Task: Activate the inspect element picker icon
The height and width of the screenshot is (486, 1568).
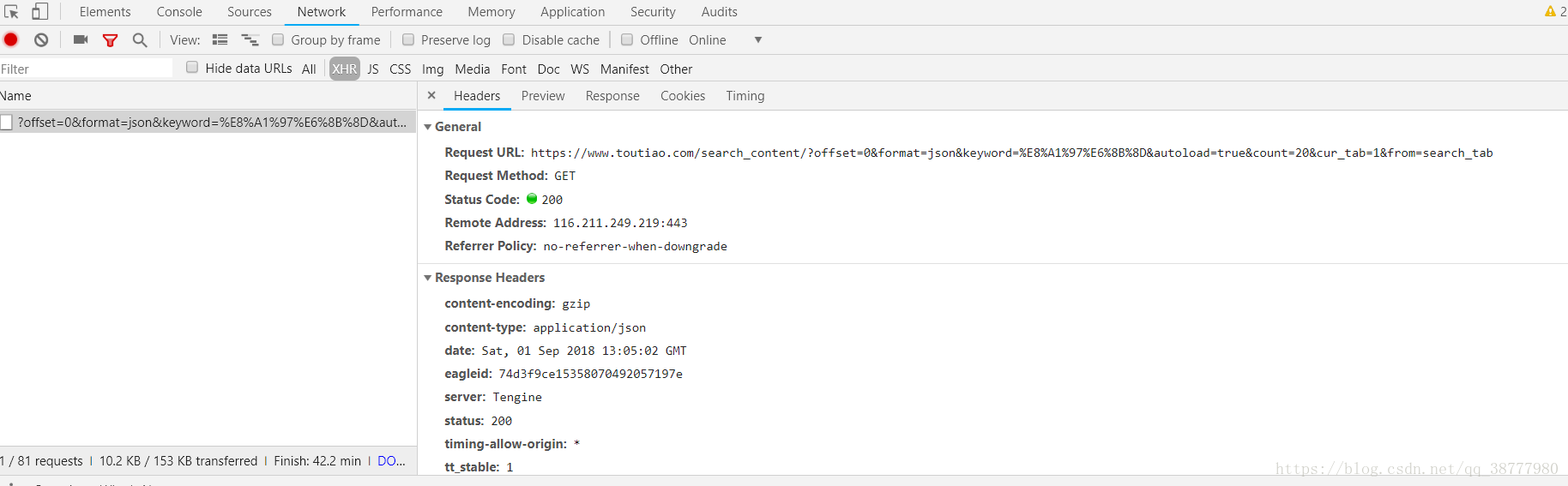Action: click(11, 12)
